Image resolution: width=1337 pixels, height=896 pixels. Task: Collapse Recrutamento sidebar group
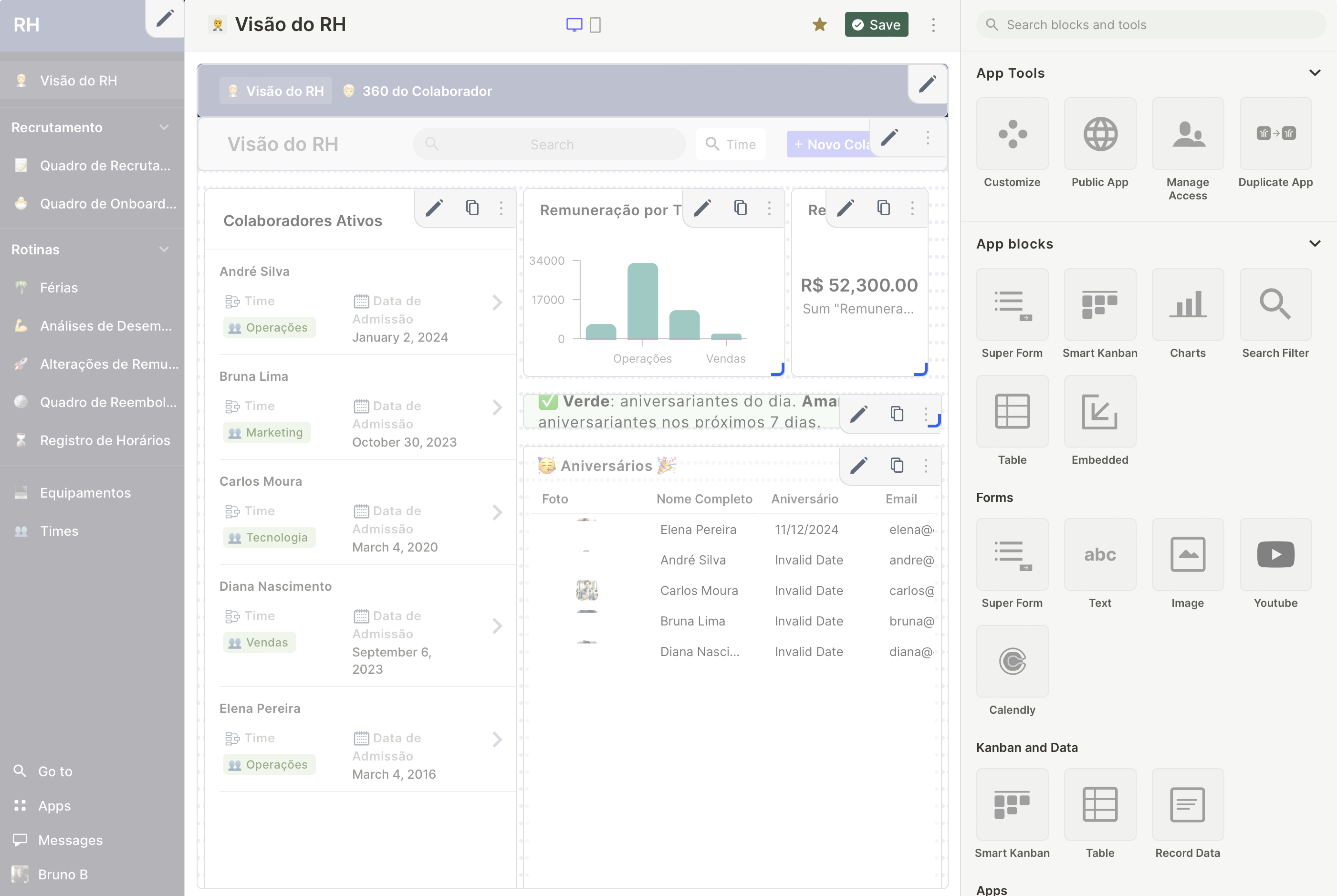[164, 127]
